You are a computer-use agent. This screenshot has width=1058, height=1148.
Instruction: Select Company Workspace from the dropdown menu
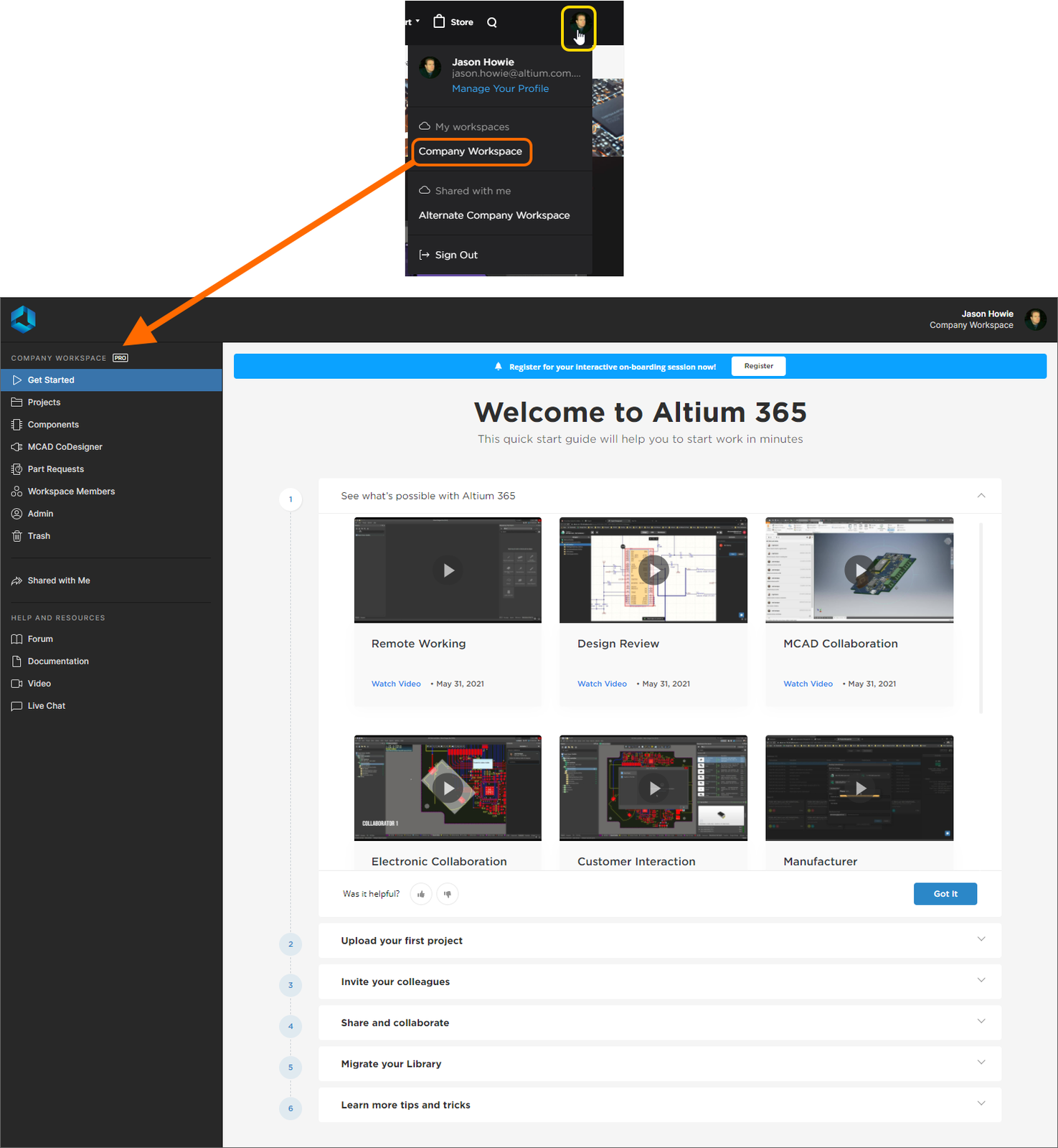(471, 151)
